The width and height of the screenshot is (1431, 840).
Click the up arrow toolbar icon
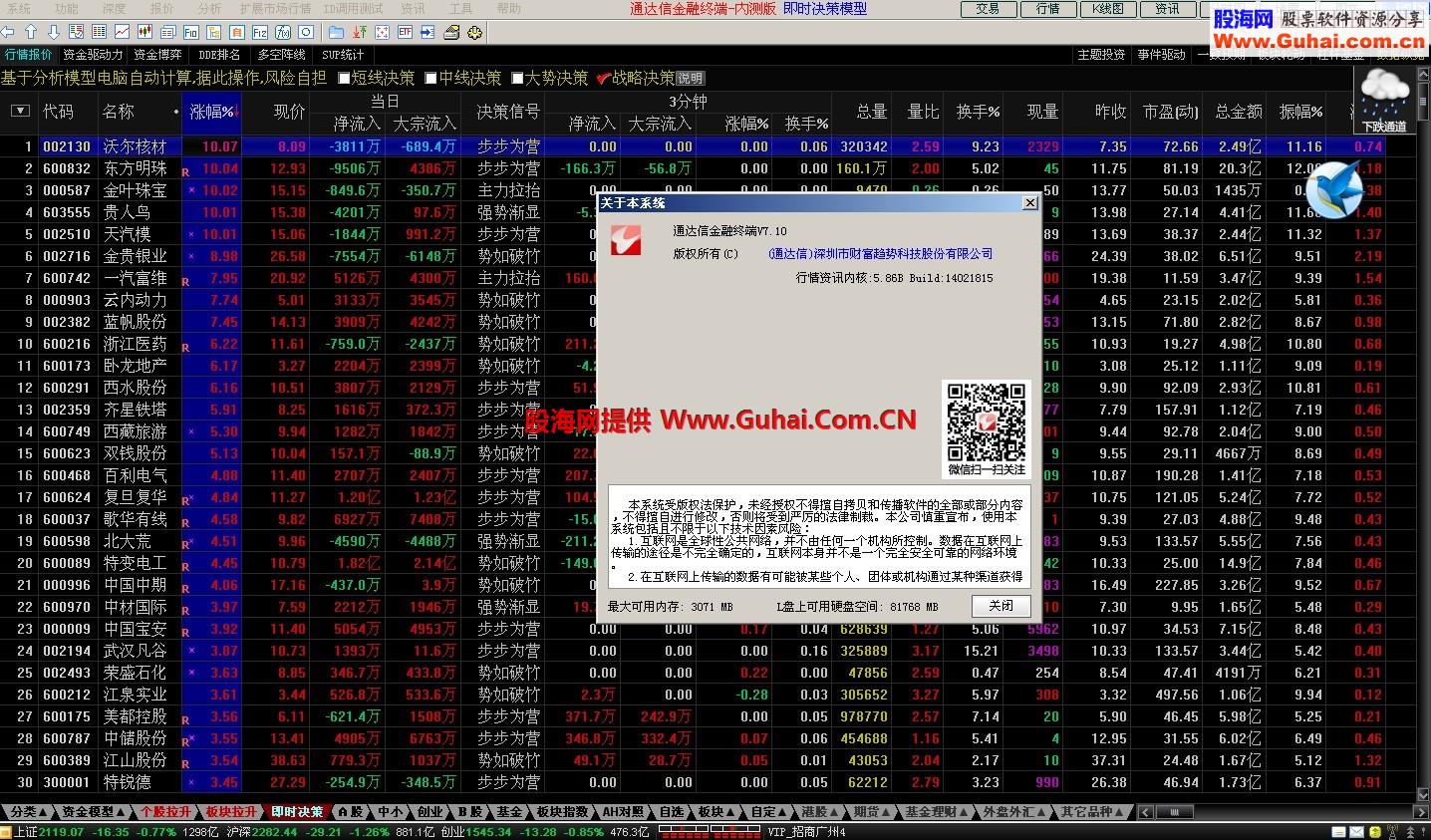[31, 32]
